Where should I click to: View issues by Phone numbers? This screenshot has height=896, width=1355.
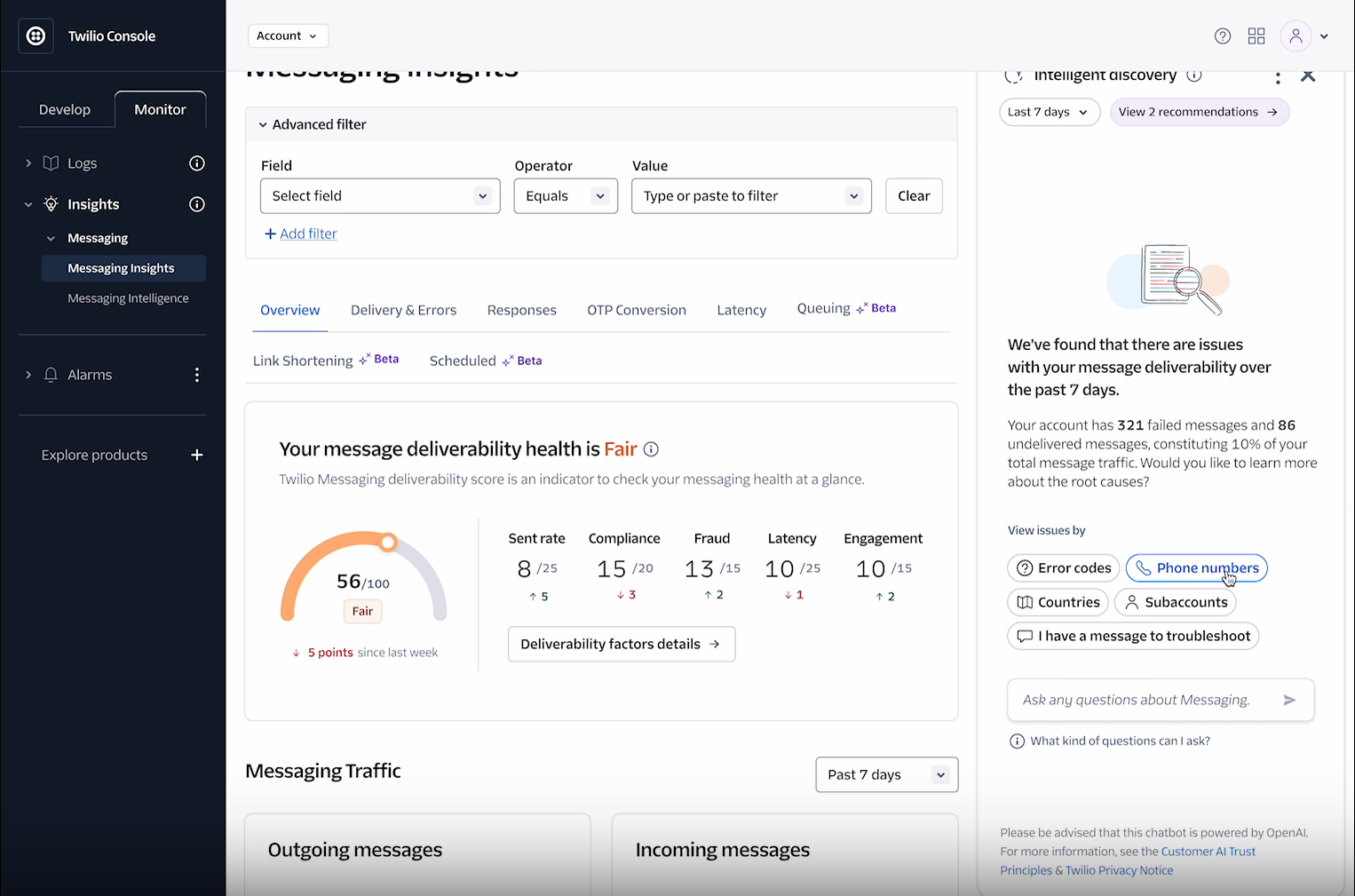pos(1197,568)
